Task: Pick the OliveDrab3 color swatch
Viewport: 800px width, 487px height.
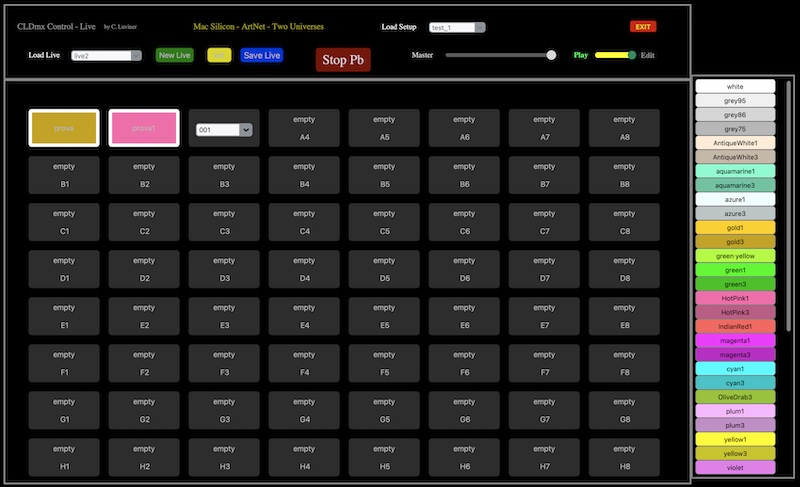Action: pos(735,397)
